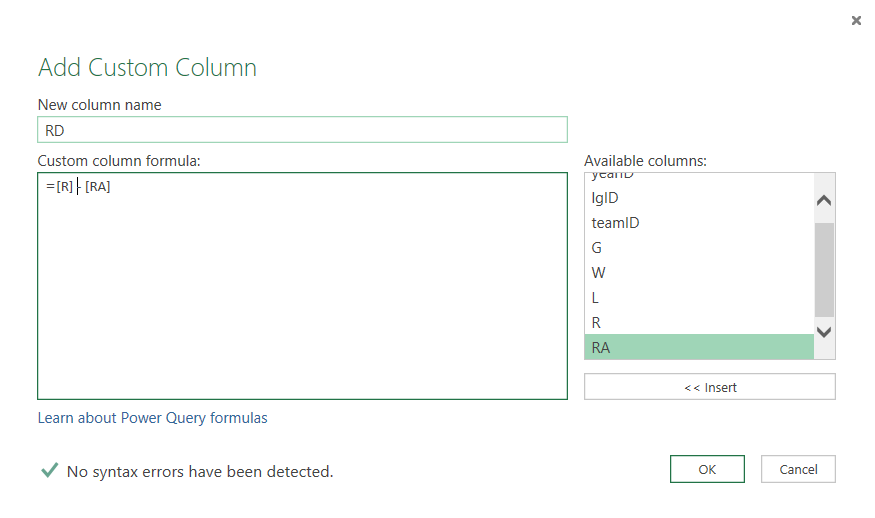Click the Available columns scrollbar thumb
The width and height of the screenshot is (875, 518).
[x=824, y=268]
